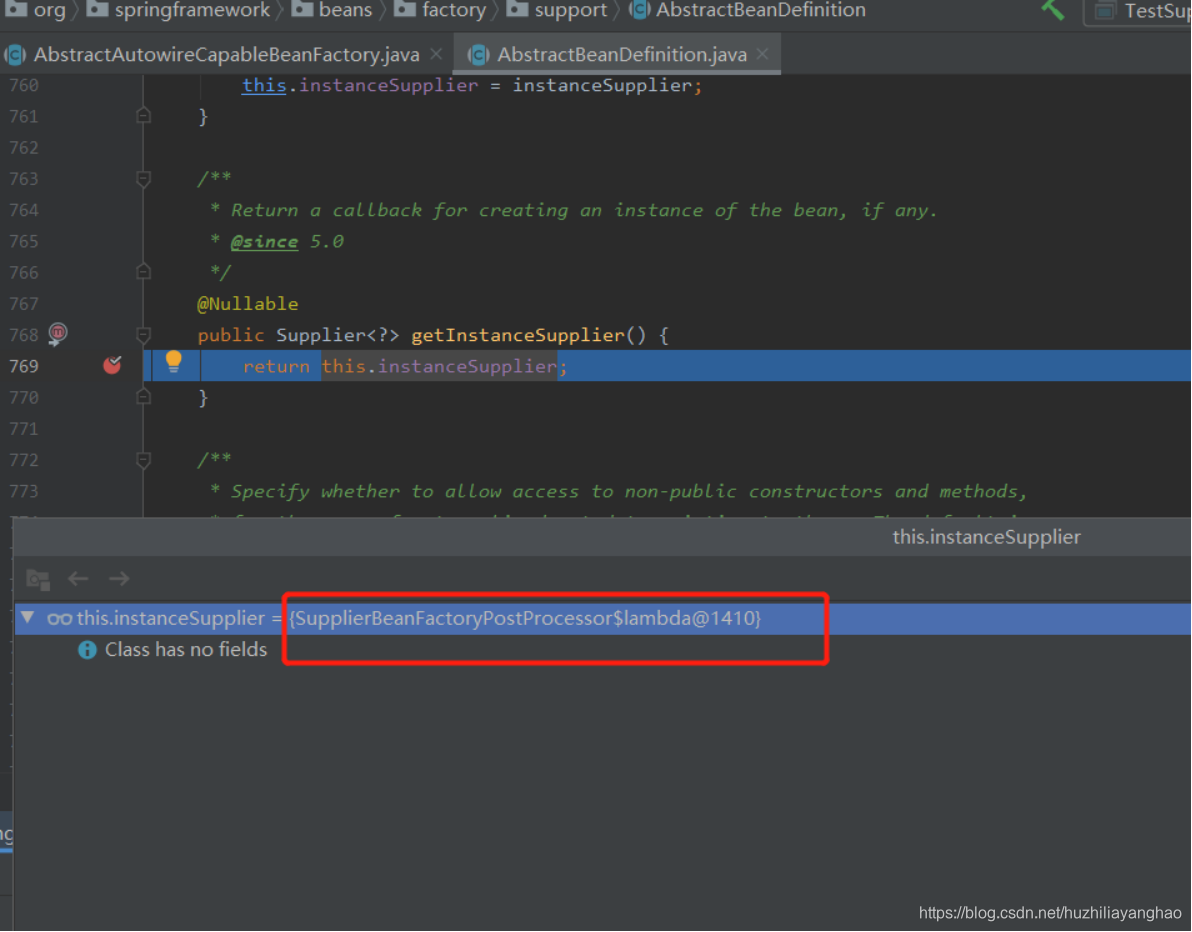This screenshot has width=1192, height=932.
Task: Click the set-as-root icon in popup toolbar
Action: (37, 579)
